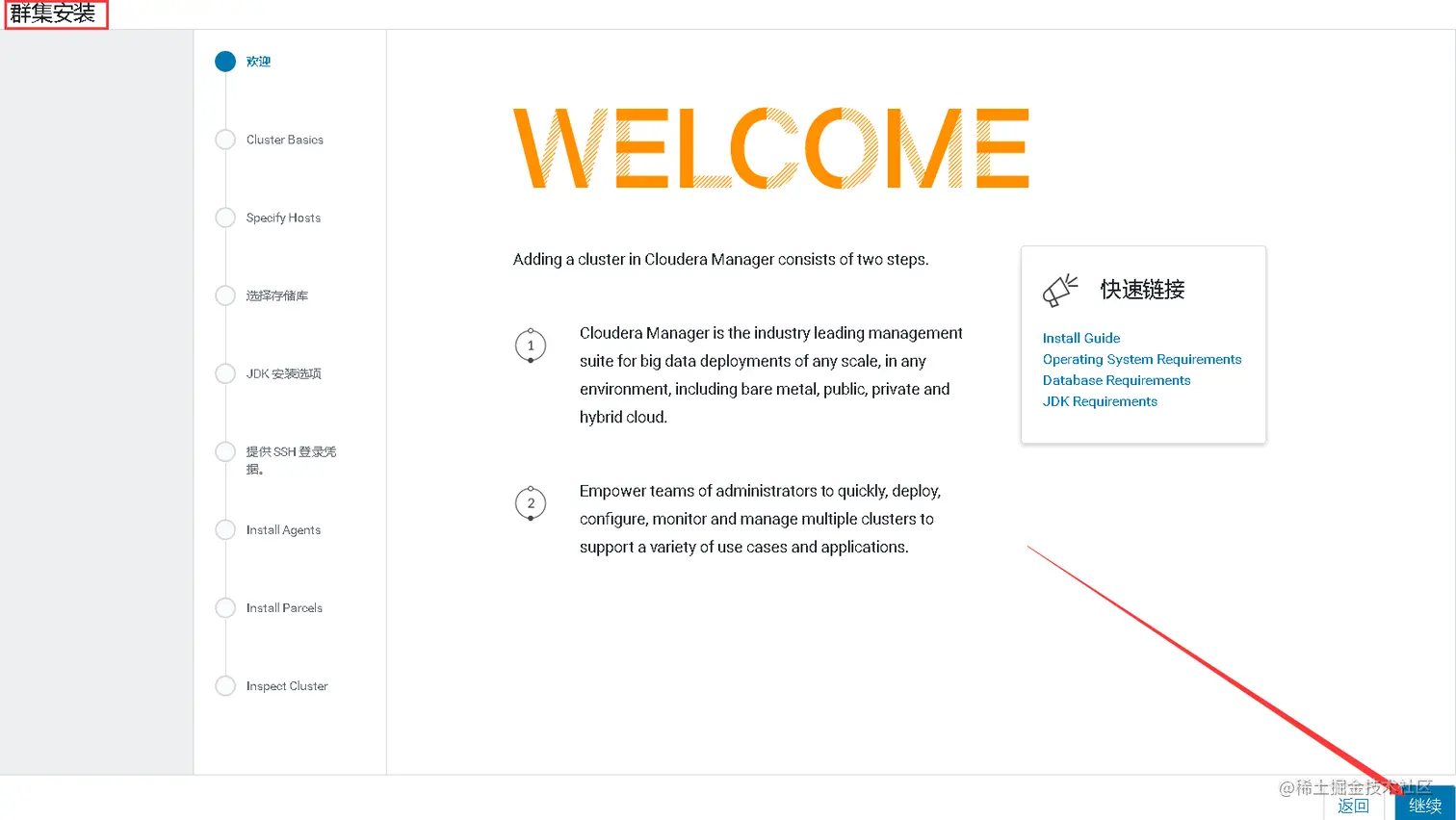Click the megaphone icon in 快速链接
Viewport: 1456px width, 820px height.
pos(1060,290)
